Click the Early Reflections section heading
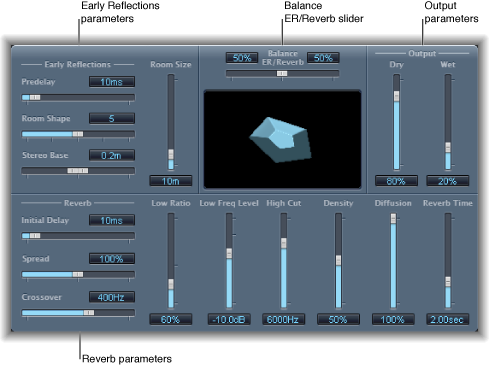Image resolution: width=490 pixels, height=368 pixels. pos(78,64)
